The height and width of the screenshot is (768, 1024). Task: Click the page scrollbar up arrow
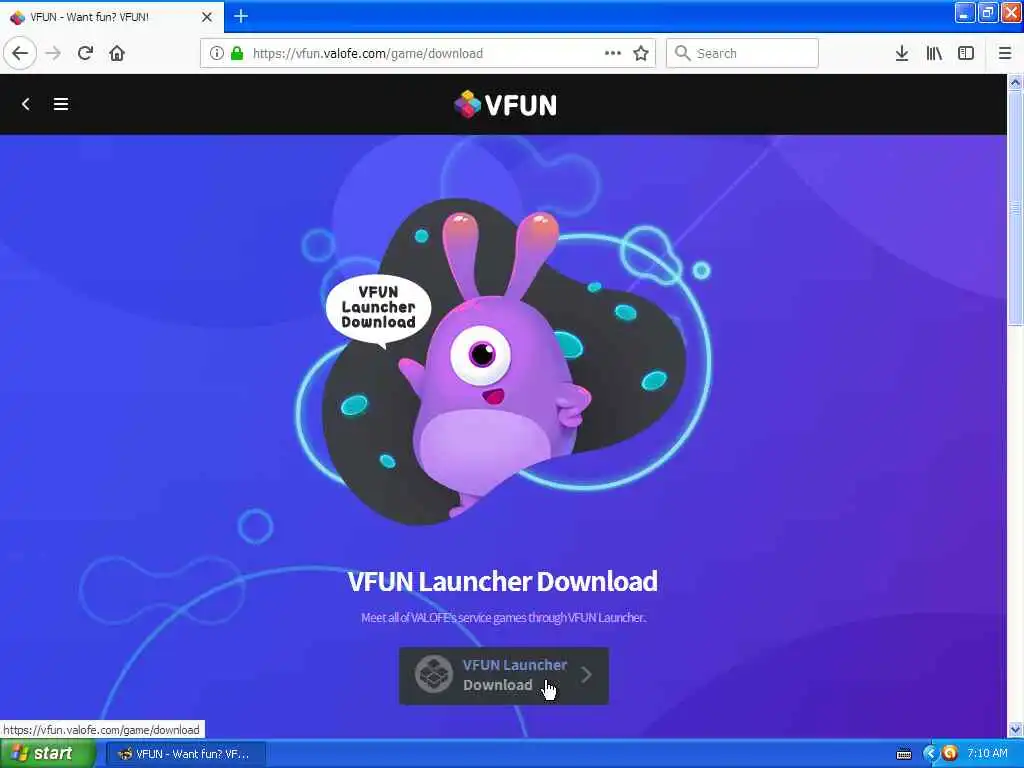[1015, 82]
